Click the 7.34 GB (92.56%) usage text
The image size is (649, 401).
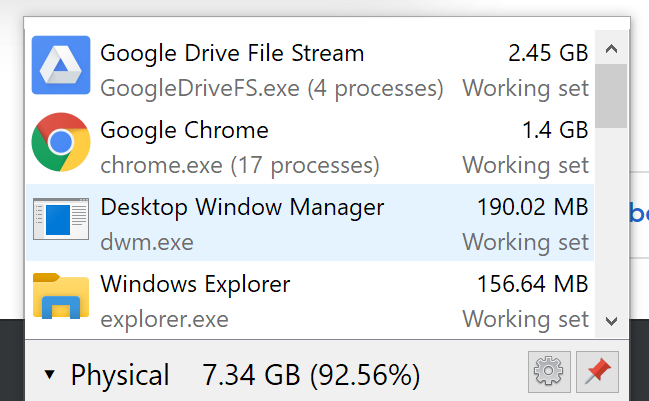(x=310, y=376)
